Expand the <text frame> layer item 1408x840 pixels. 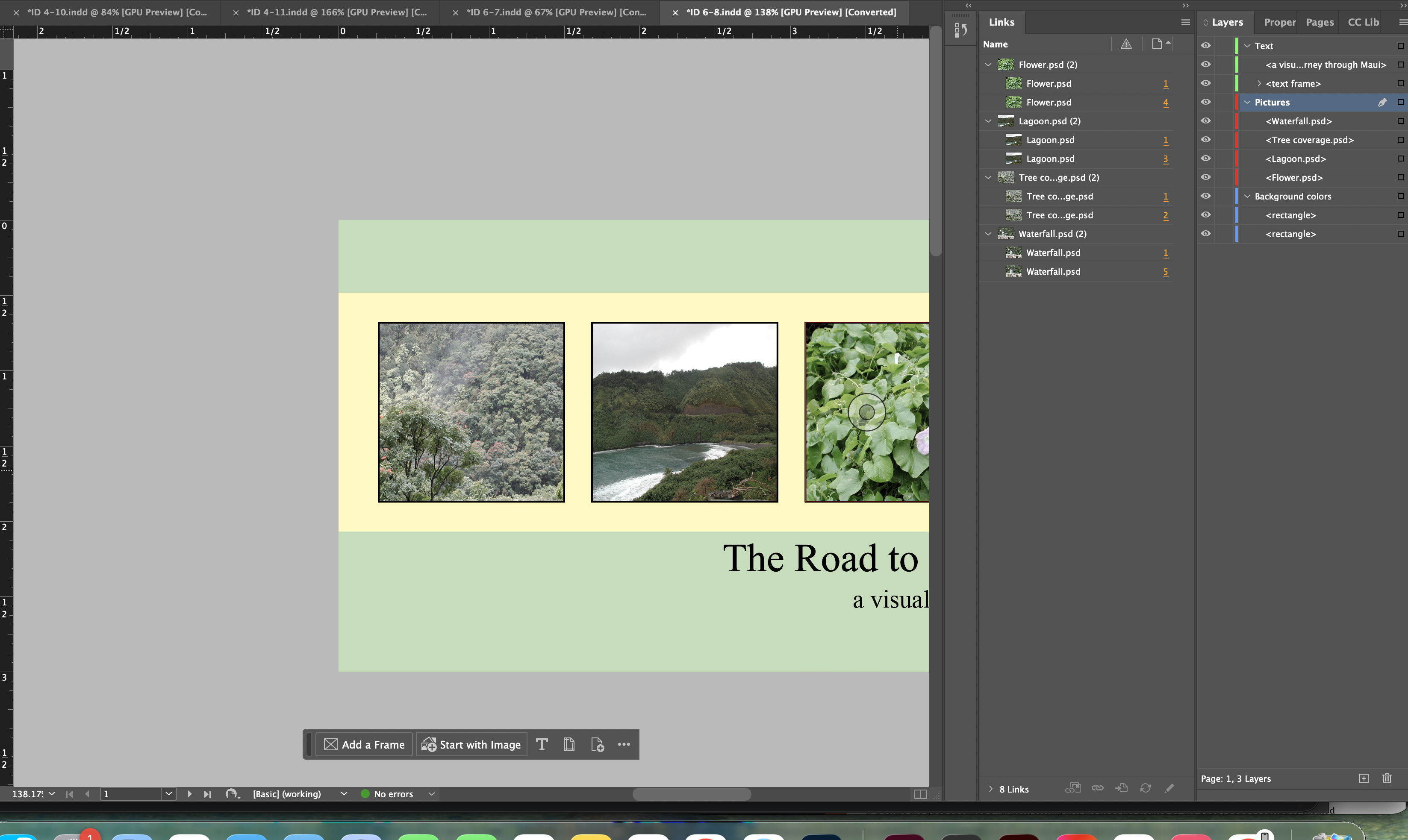coord(1258,83)
